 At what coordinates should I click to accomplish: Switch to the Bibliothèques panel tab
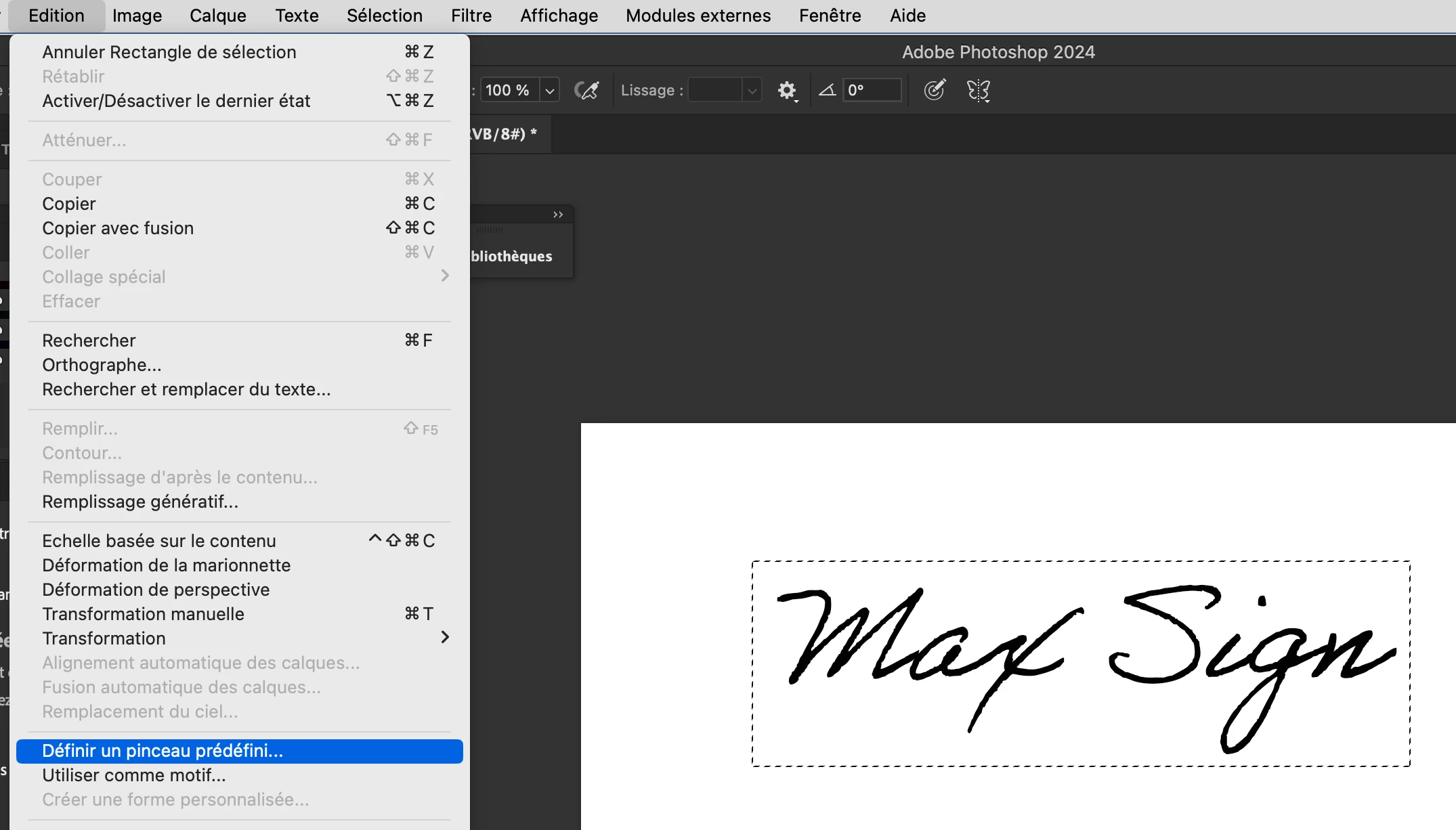click(512, 257)
